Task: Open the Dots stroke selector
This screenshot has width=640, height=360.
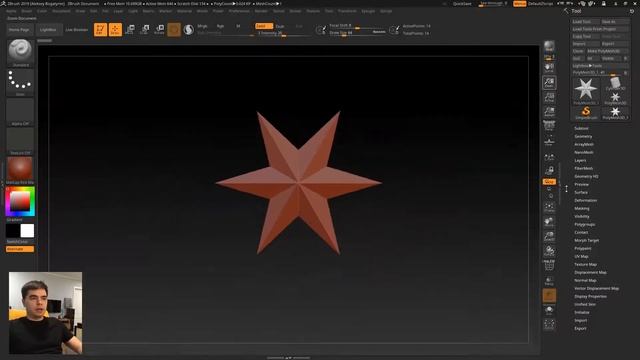Action: (20, 82)
